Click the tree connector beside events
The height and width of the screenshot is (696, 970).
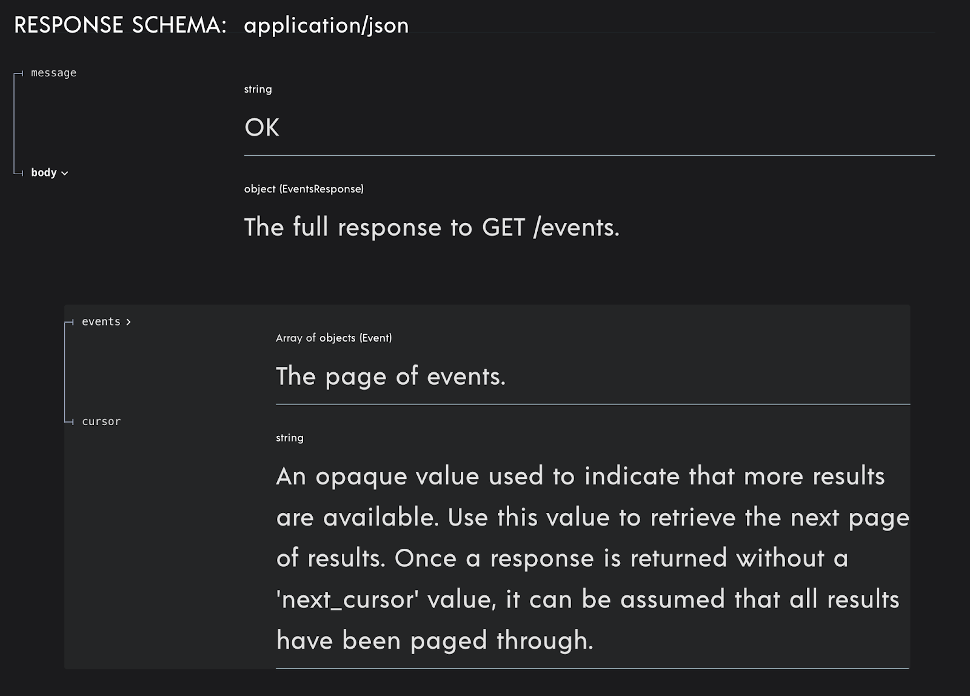tap(69, 322)
